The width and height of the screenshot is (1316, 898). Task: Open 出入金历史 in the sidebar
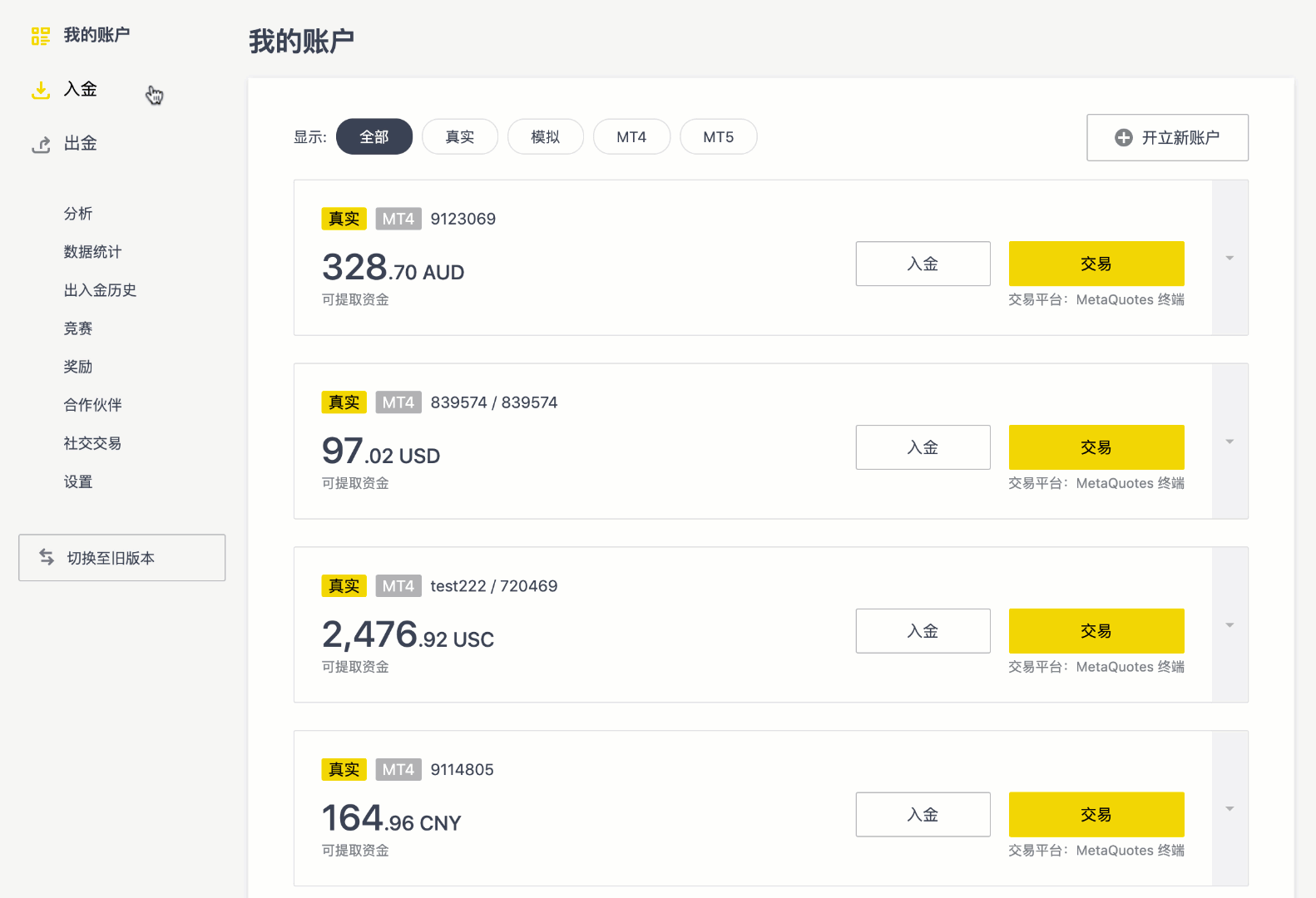pos(100,290)
